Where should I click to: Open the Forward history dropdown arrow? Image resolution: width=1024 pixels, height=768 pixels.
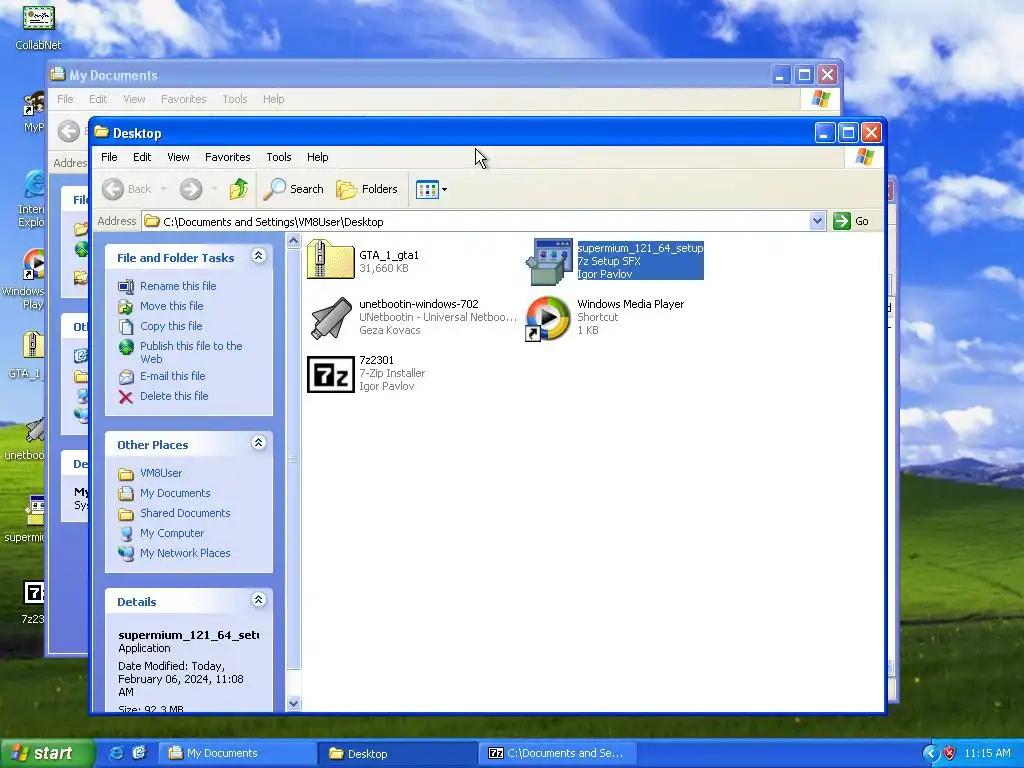[214, 189]
